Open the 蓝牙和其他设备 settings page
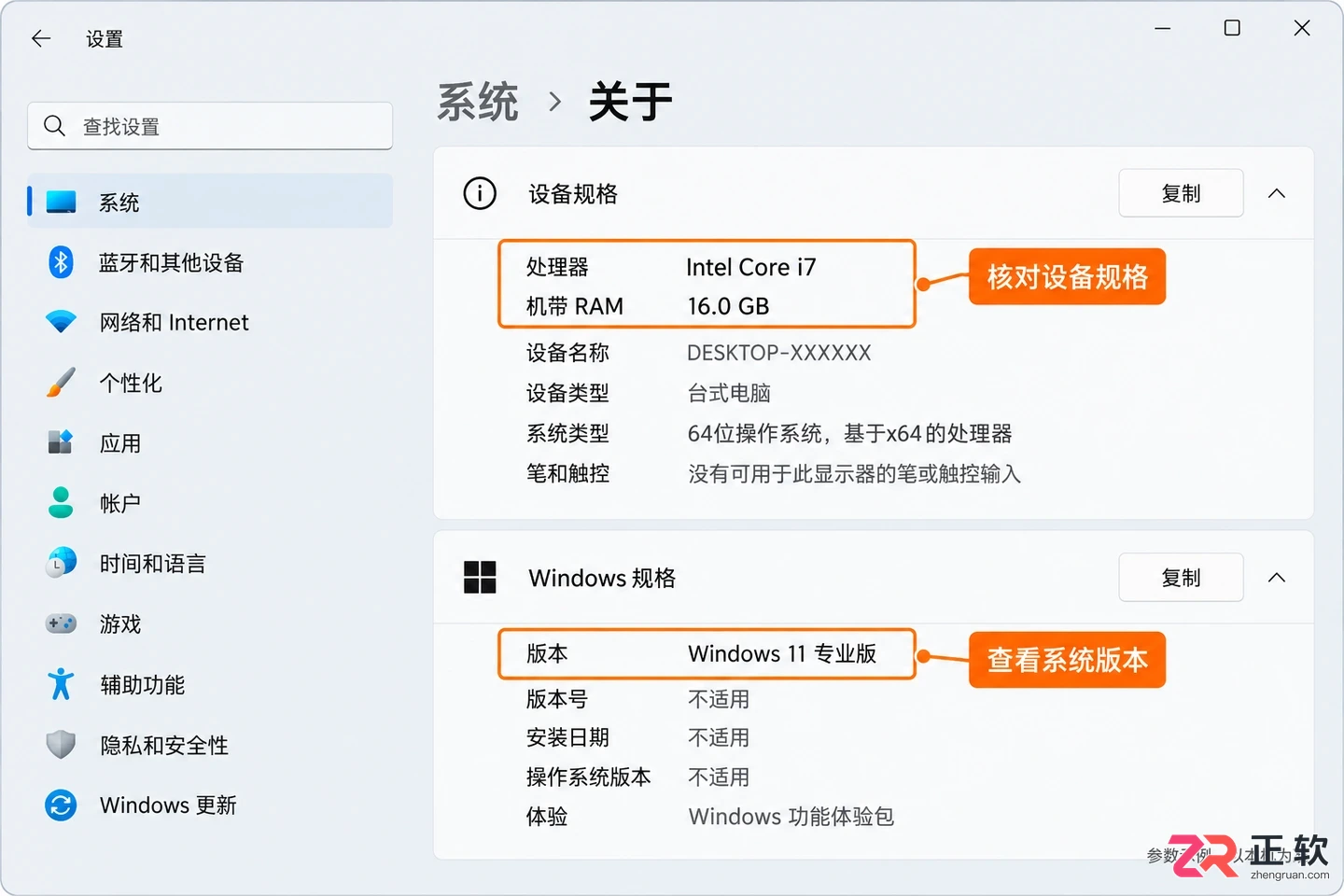This screenshot has width=1344, height=896. pyautogui.click(x=210, y=262)
